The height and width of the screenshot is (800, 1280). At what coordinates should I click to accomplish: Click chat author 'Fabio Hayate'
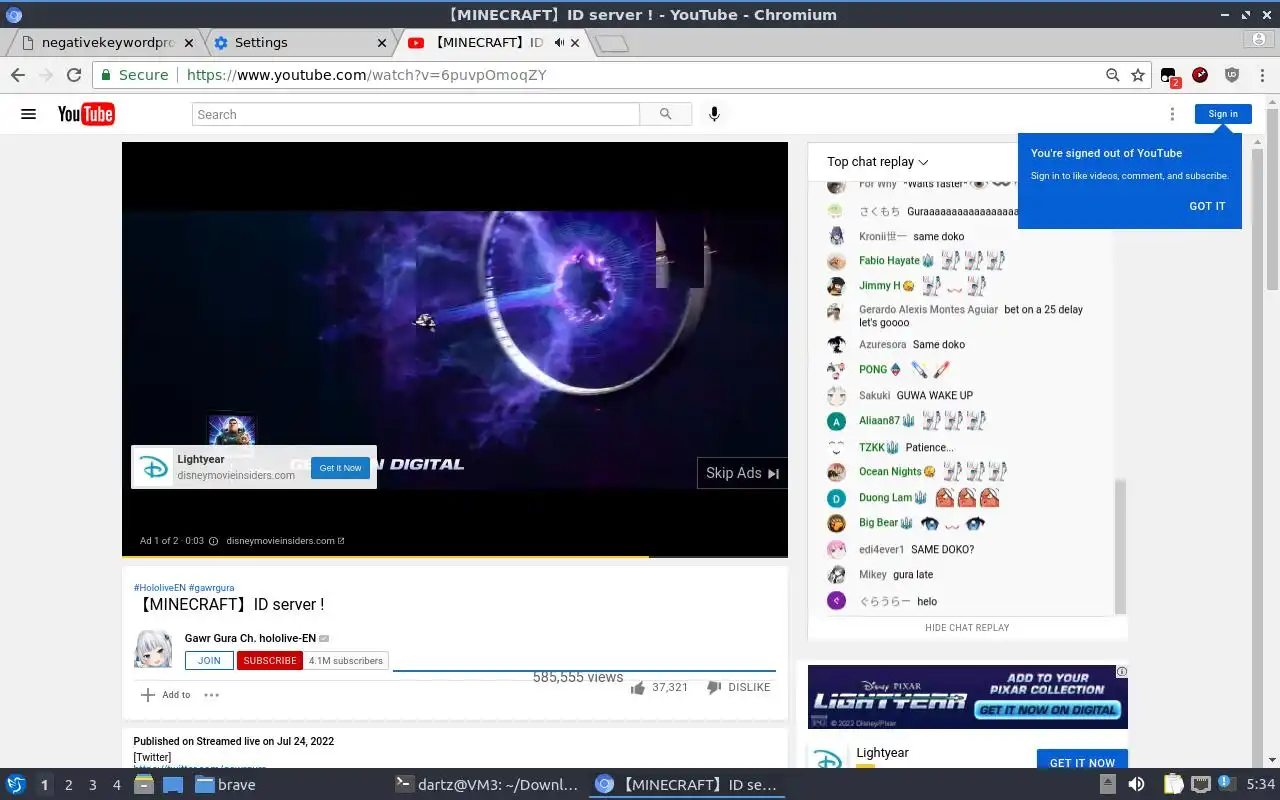tap(889, 261)
